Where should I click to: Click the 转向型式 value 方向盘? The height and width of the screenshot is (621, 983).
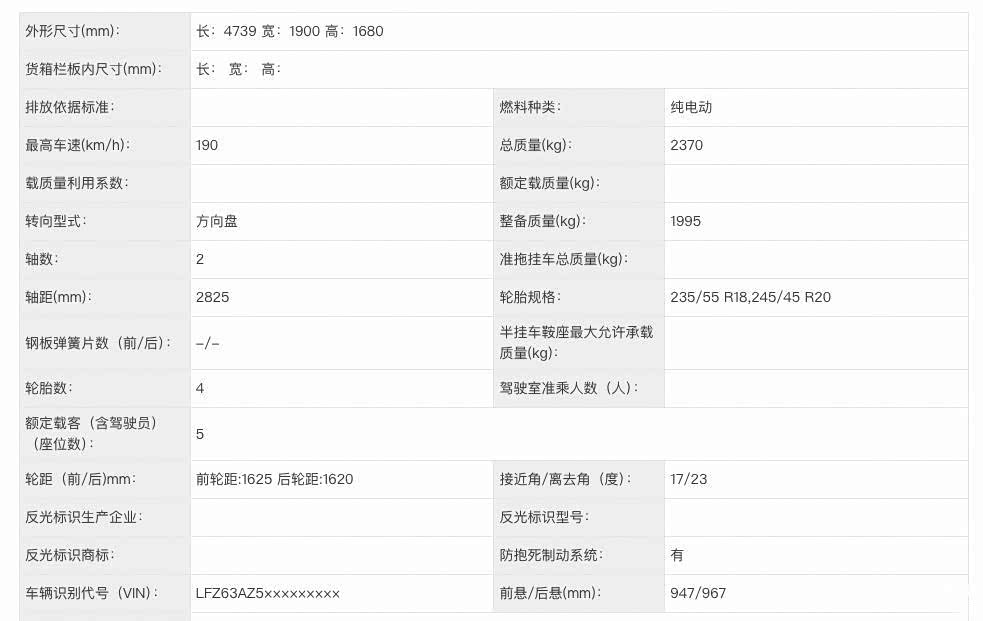[x=217, y=221]
